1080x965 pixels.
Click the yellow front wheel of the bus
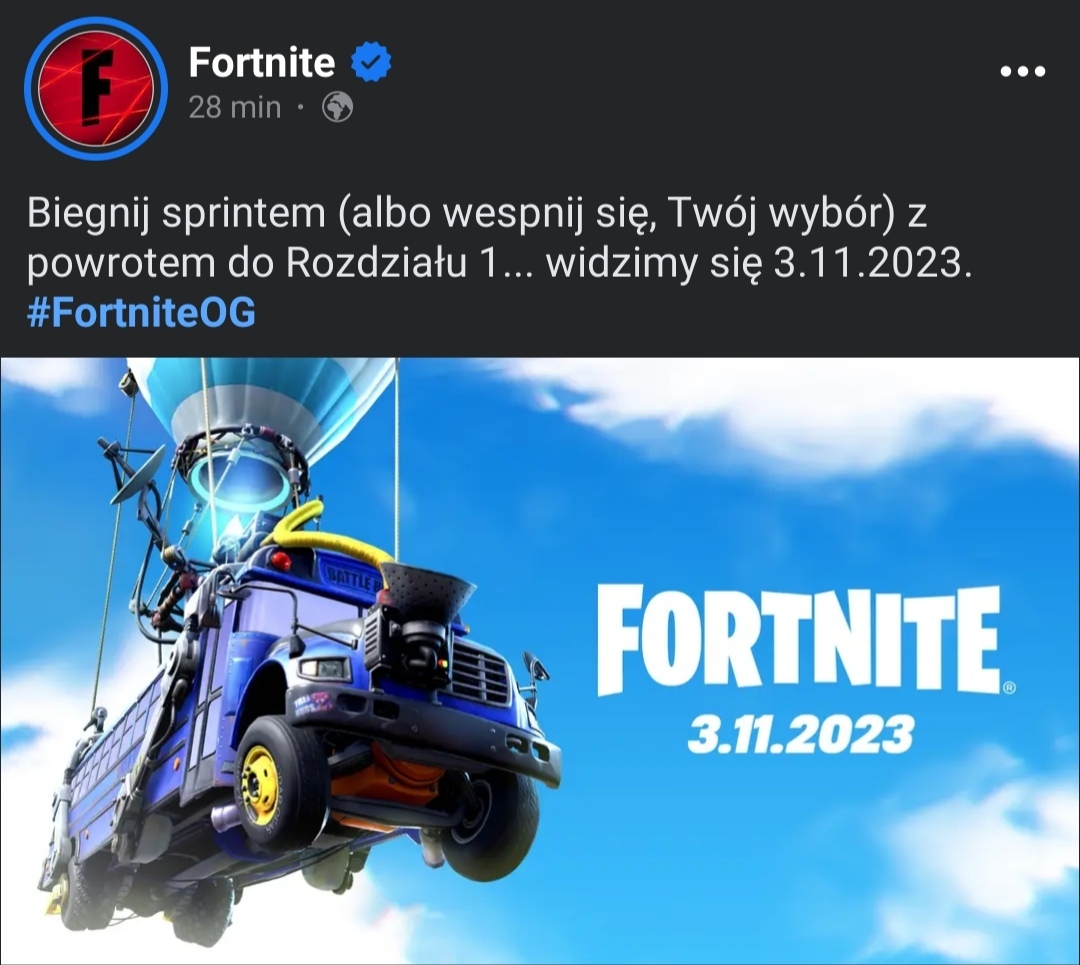[x=260, y=786]
